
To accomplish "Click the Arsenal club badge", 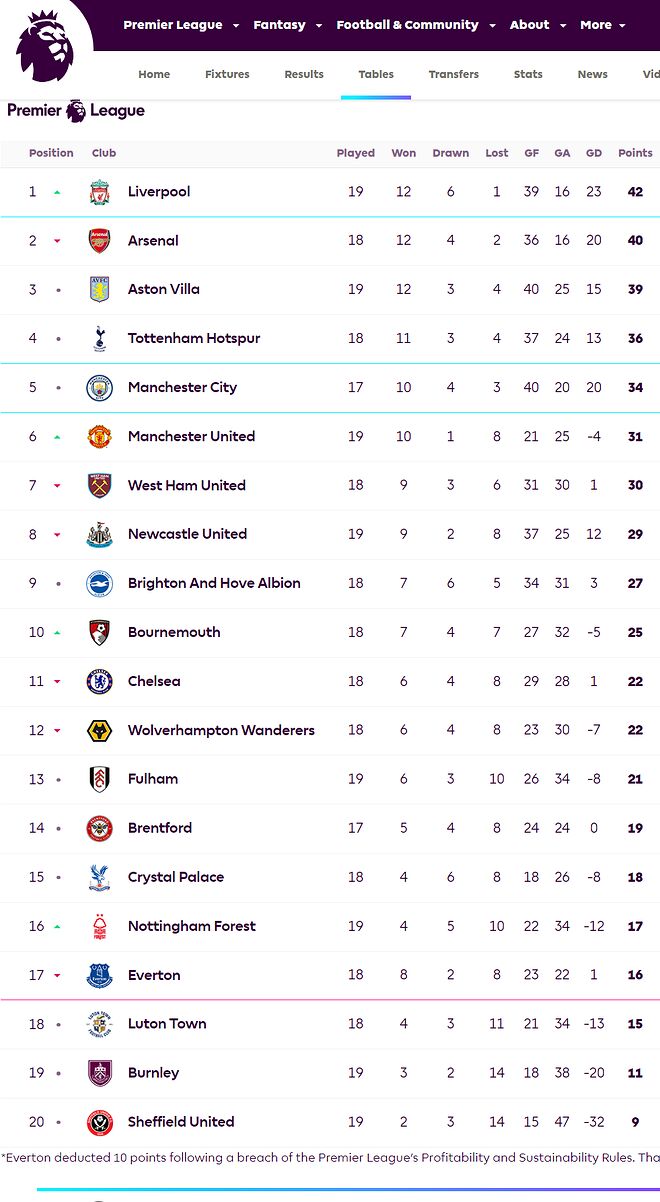I will tap(99, 240).
